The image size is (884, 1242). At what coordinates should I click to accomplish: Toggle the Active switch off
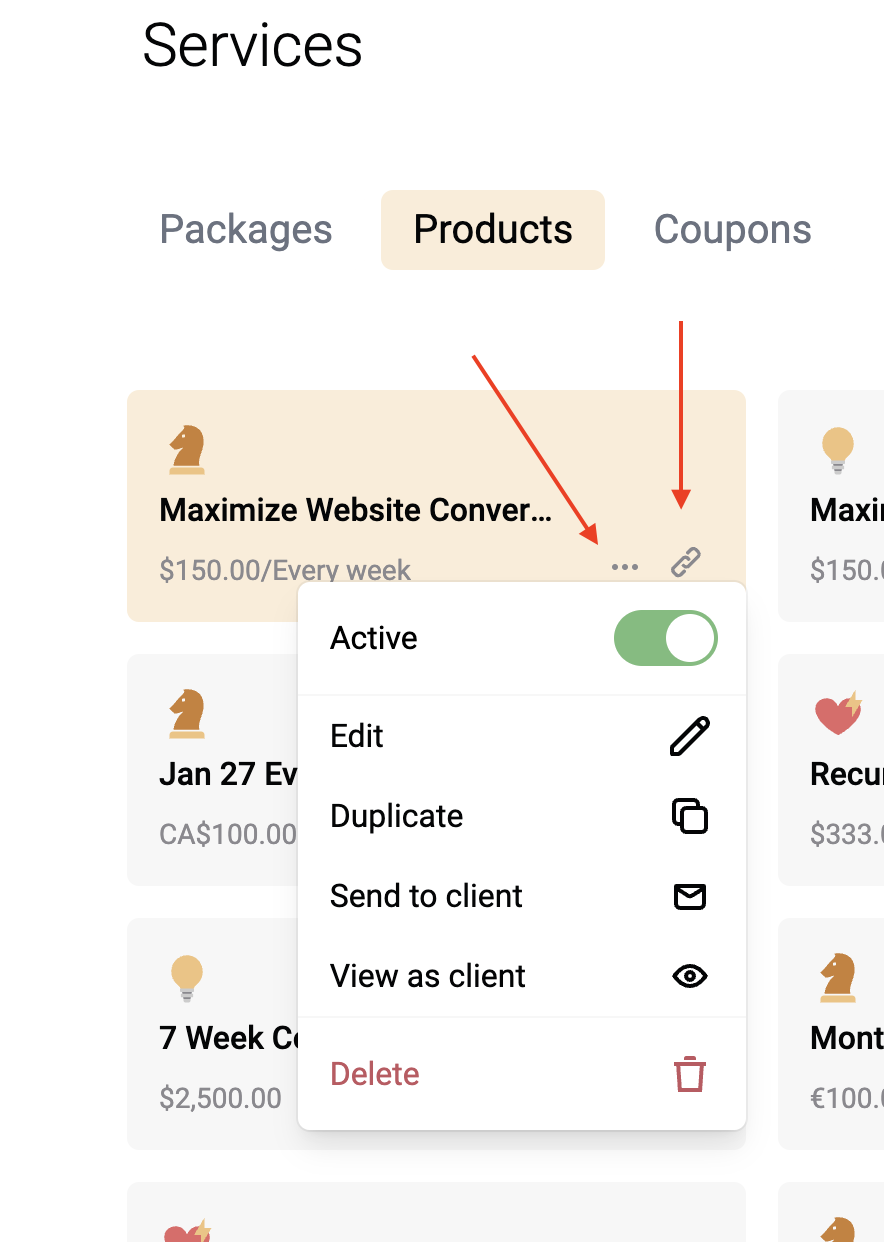click(x=666, y=638)
